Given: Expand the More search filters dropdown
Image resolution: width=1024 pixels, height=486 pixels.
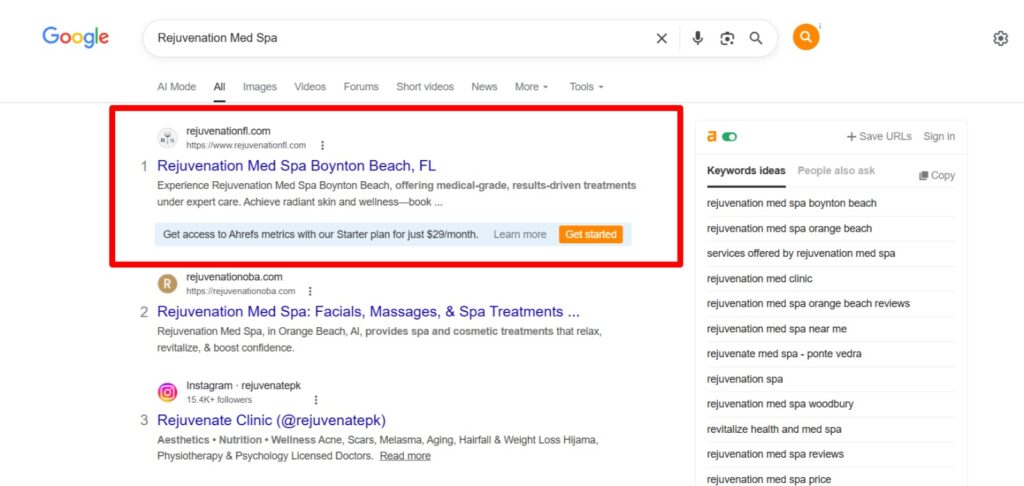Looking at the screenshot, I should [x=531, y=87].
